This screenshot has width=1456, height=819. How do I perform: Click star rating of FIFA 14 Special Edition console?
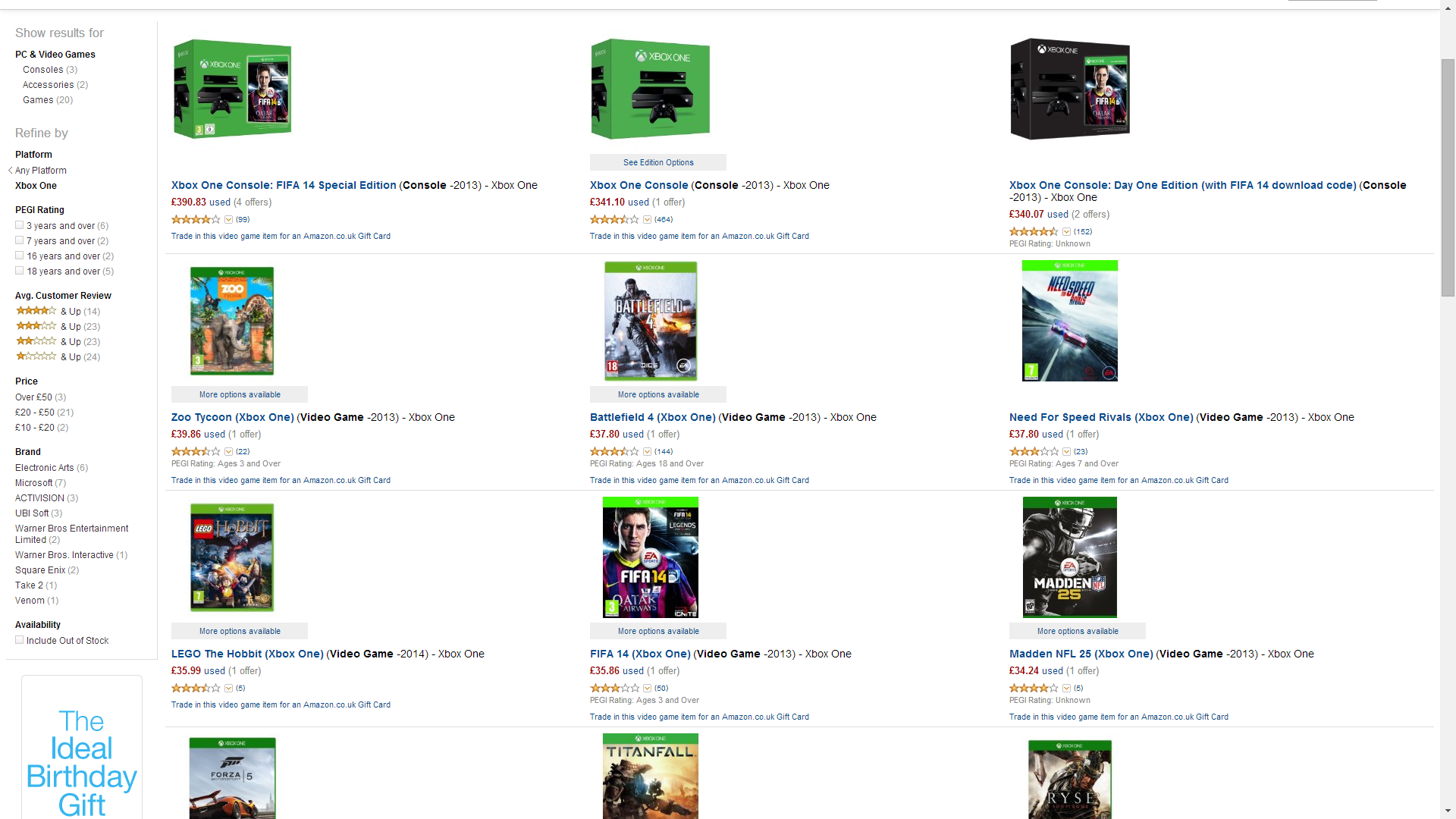pyautogui.click(x=196, y=219)
